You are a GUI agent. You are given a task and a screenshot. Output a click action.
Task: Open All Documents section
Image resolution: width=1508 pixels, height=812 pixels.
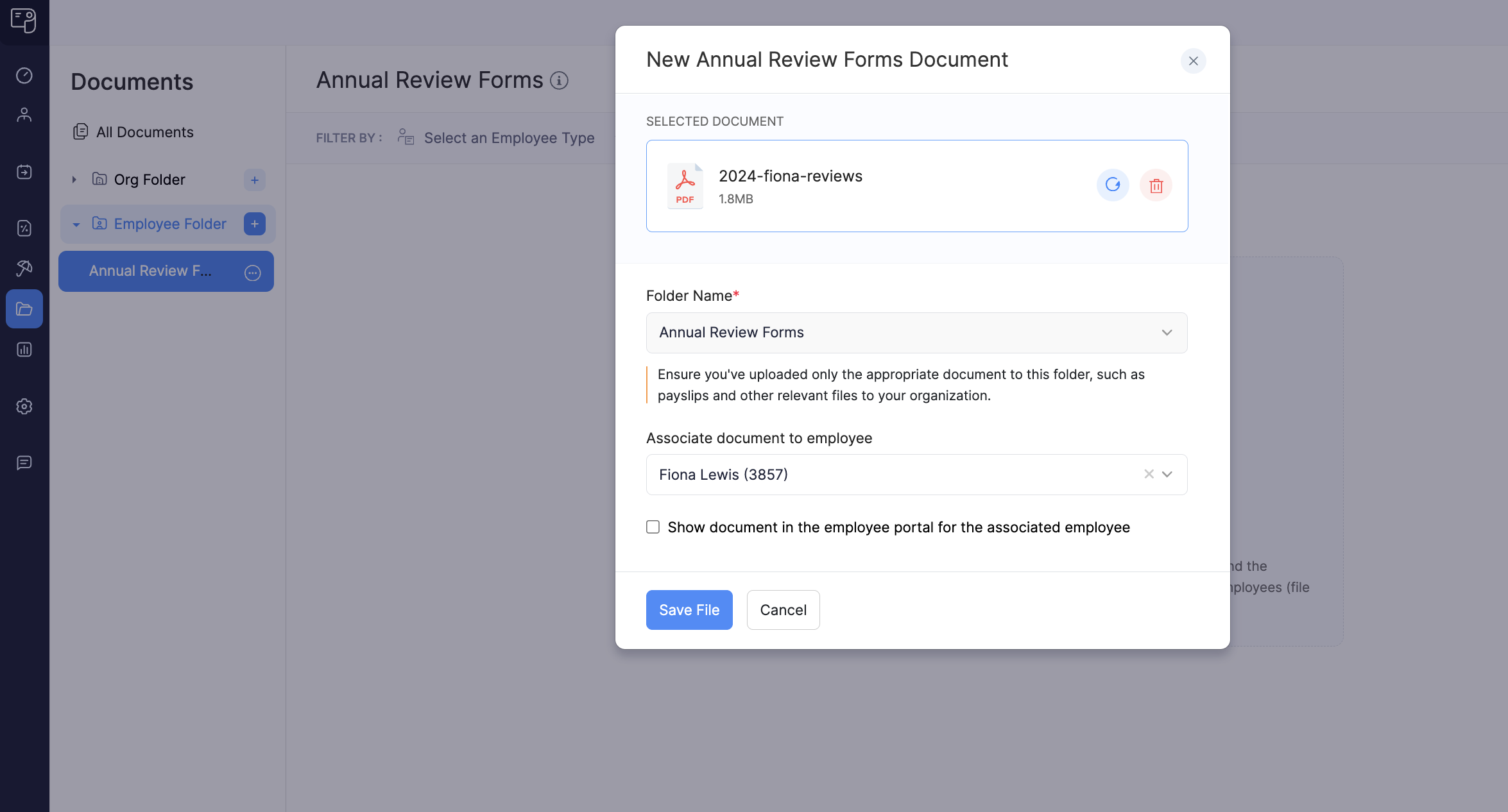click(x=145, y=131)
